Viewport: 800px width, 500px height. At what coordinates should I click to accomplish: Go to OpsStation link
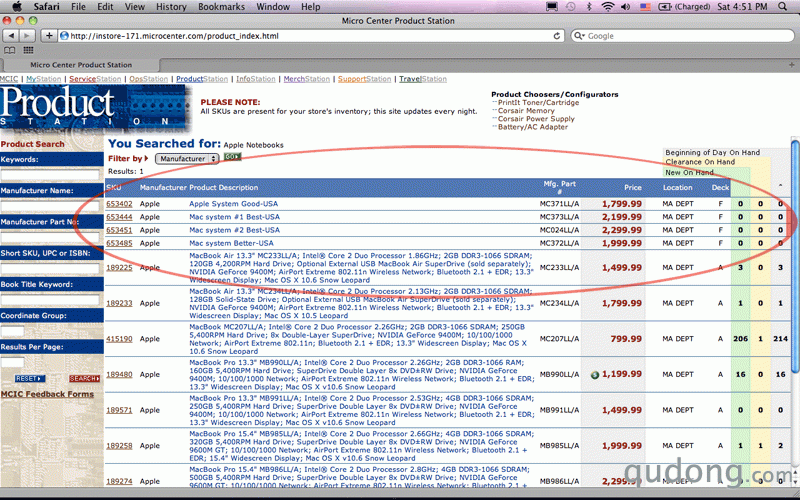click(x=148, y=79)
